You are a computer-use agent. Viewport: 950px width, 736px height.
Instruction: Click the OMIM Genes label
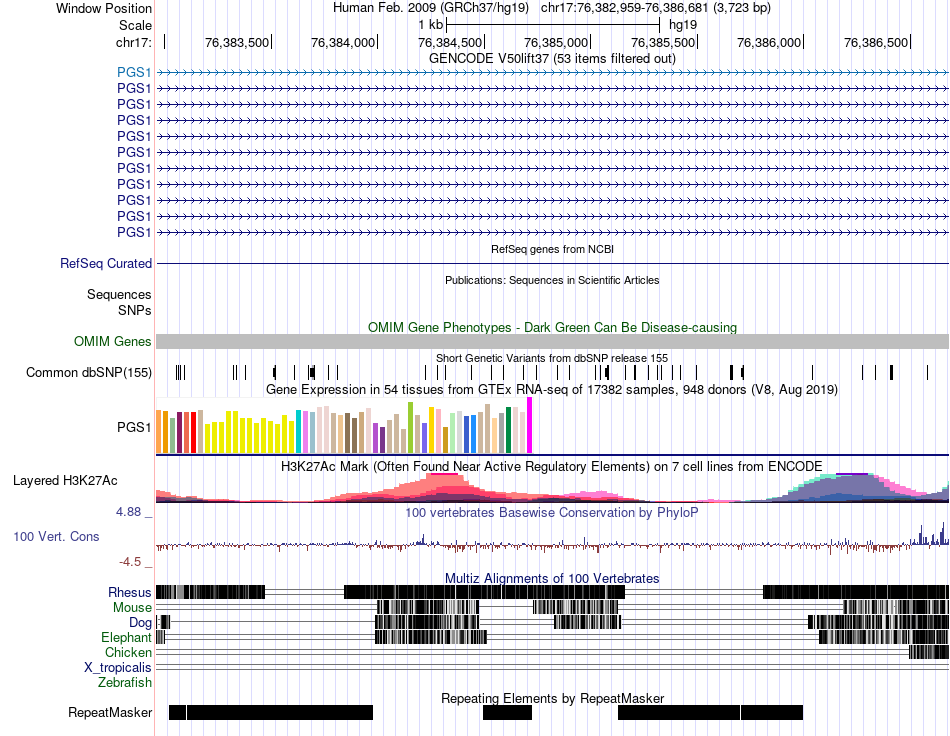coord(112,342)
